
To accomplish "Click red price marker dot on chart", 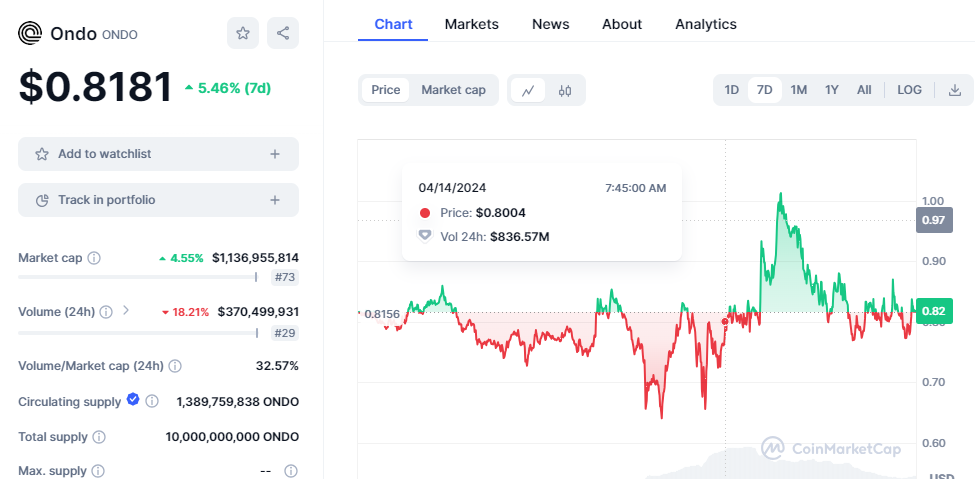I will point(725,322).
